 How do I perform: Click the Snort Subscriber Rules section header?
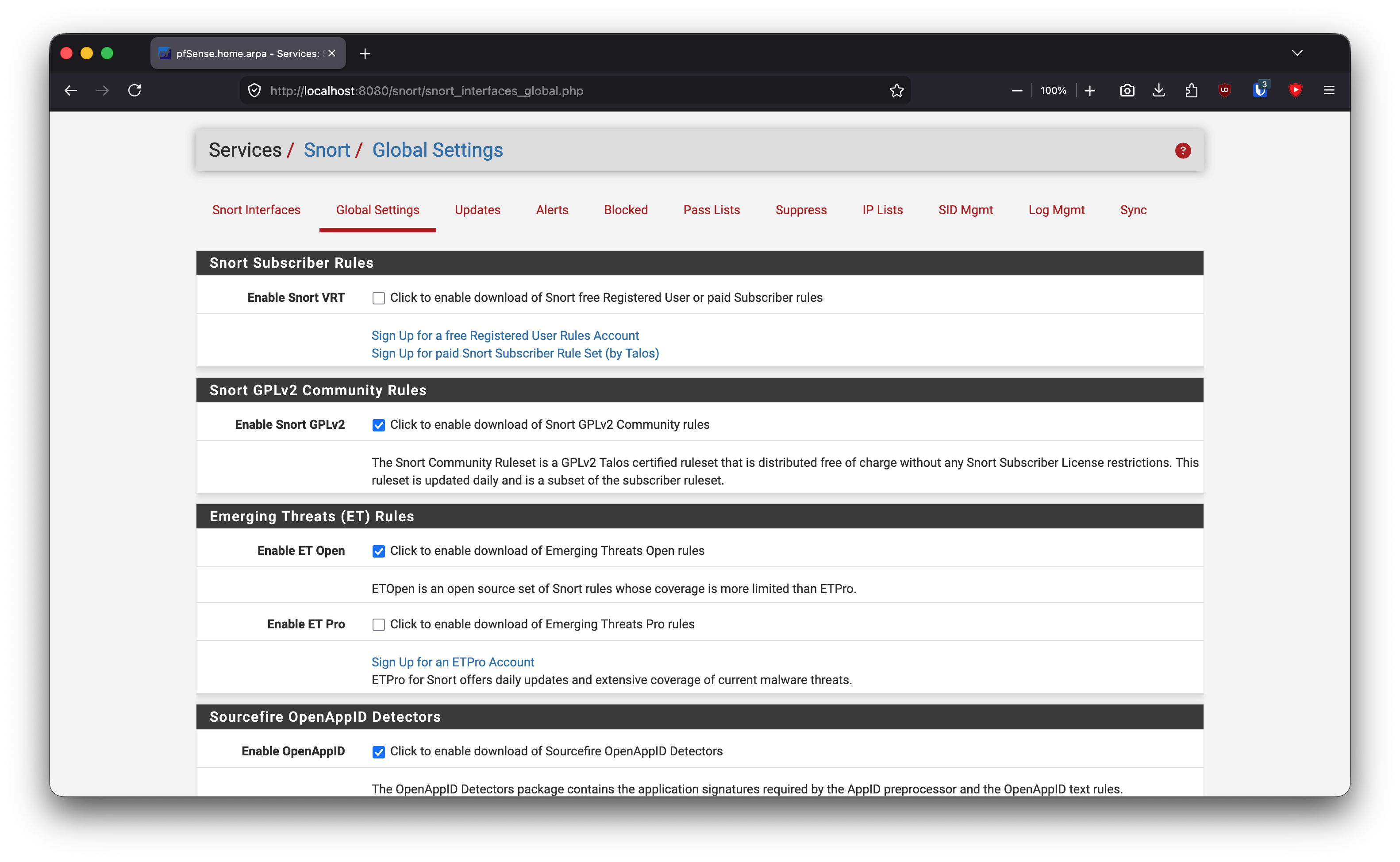[700, 263]
